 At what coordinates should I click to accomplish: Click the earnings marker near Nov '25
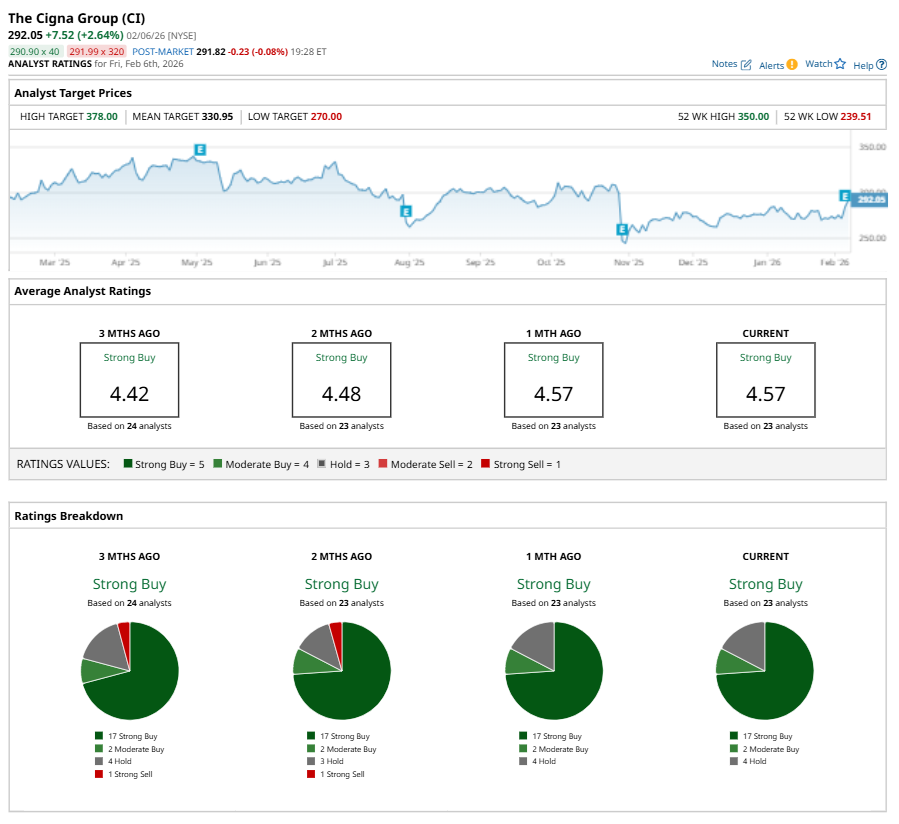(x=621, y=230)
